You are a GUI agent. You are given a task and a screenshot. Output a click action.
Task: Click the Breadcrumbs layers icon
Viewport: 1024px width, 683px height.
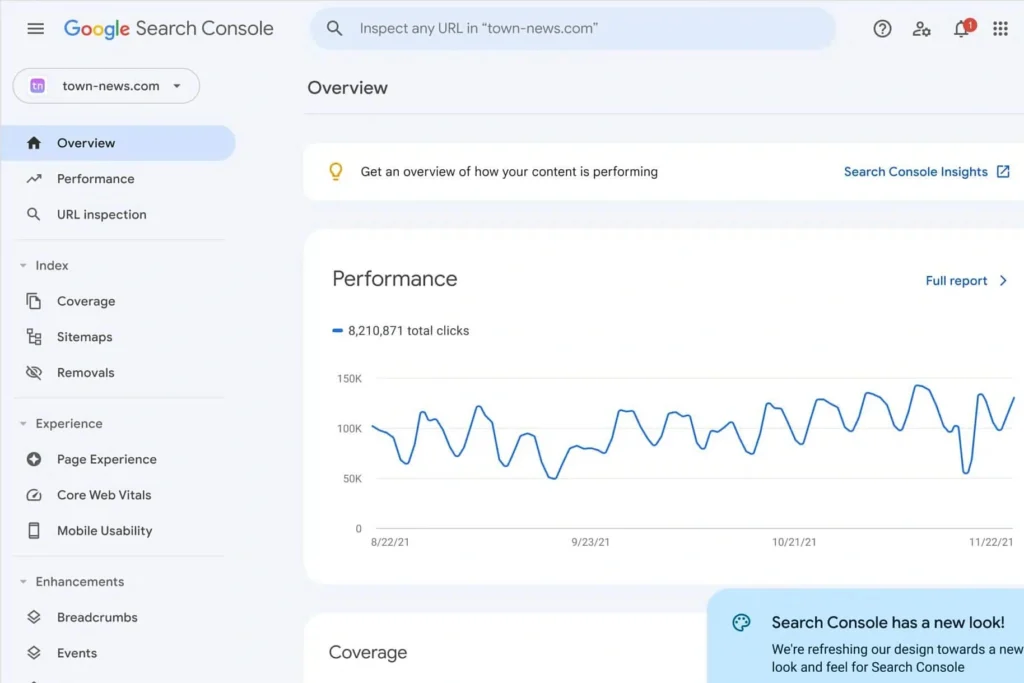point(34,617)
